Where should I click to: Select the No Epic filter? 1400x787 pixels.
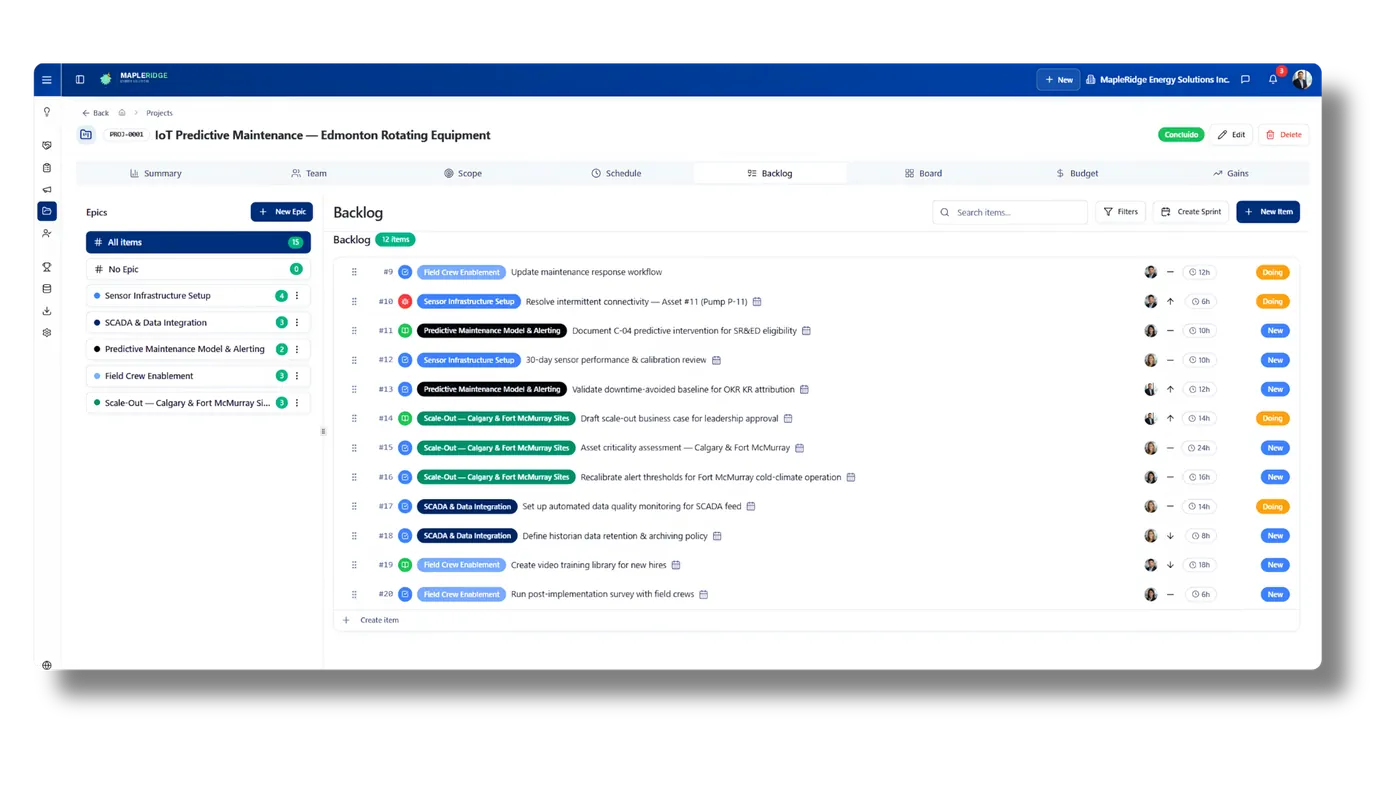coord(198,269)
